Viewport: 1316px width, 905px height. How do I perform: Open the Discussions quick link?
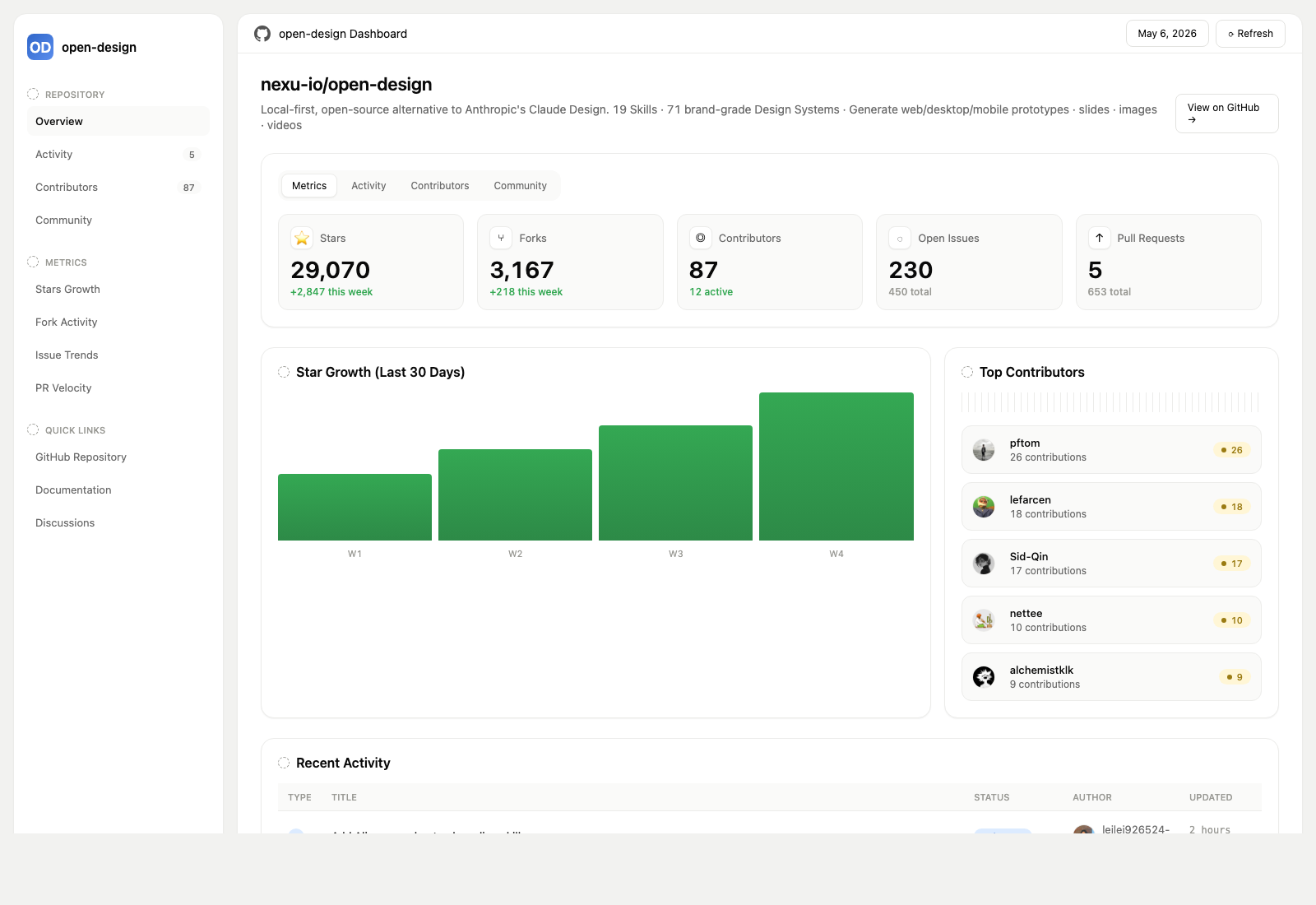coord(118,522)
